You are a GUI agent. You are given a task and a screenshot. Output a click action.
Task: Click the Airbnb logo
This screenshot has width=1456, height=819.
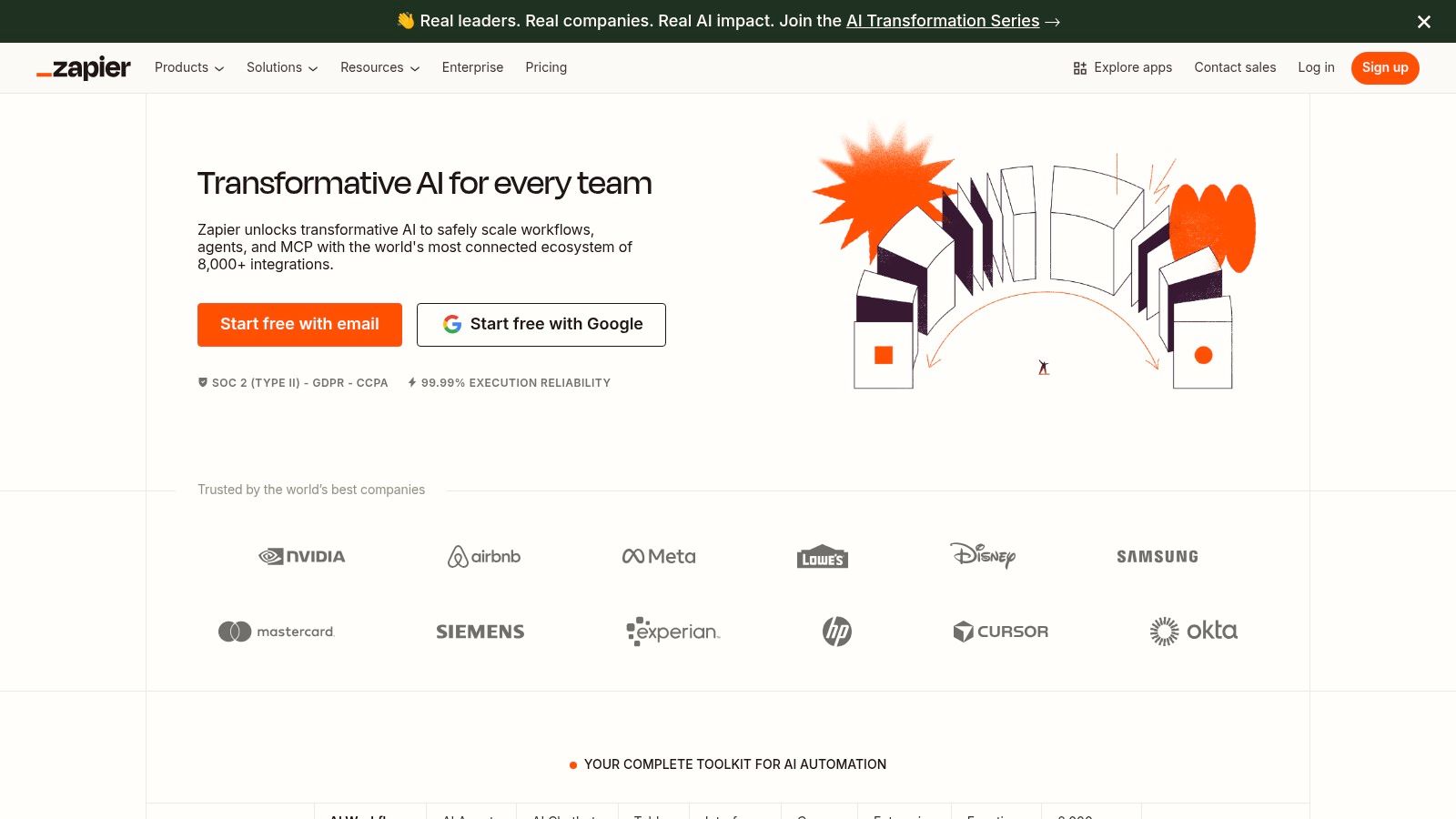(483, 556)
